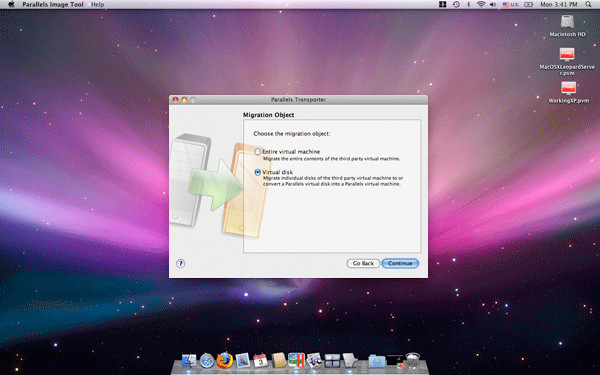Open Preview from the dock
Image resolution: width=600 pixels, height=375 pixels.
314,360
